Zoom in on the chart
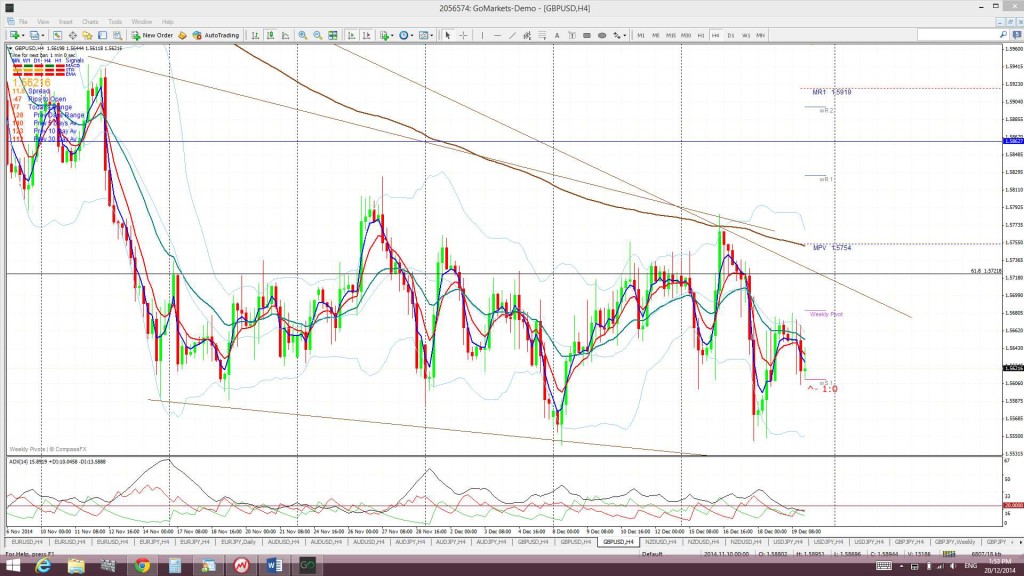1024x576 pixels. click(302, 35)
